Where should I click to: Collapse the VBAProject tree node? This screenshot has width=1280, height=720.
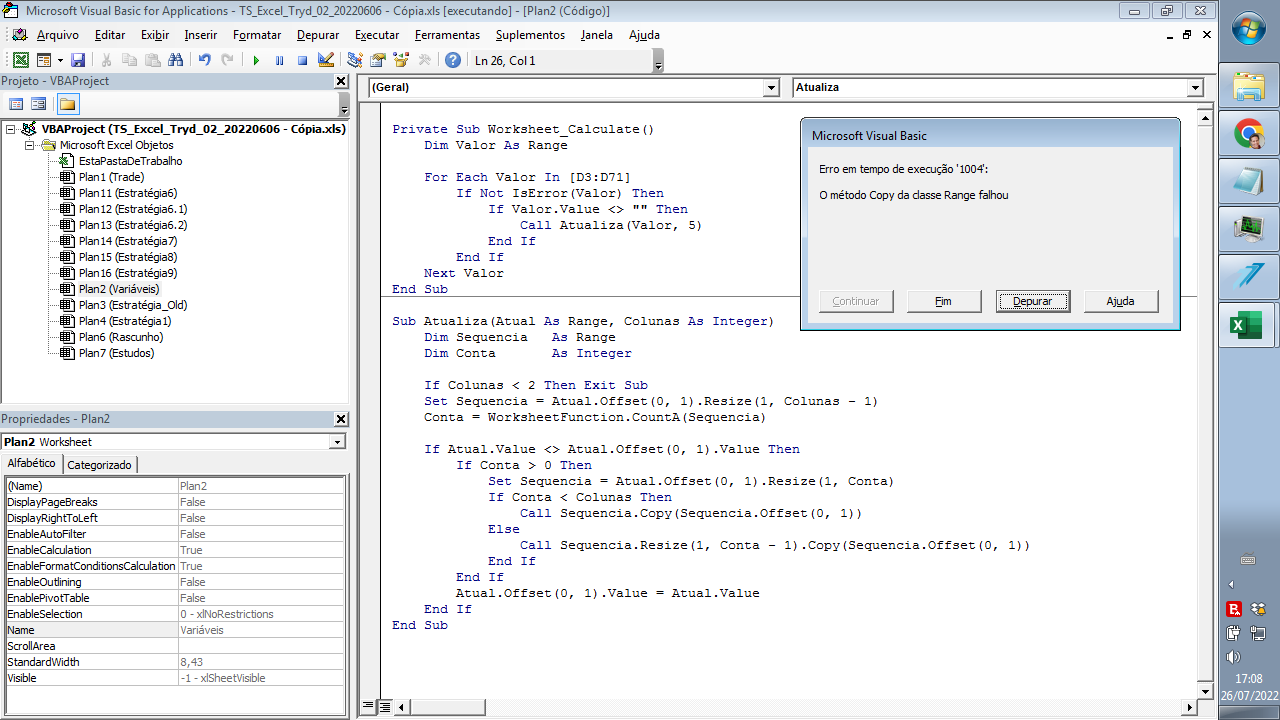[x=11, y=129]
